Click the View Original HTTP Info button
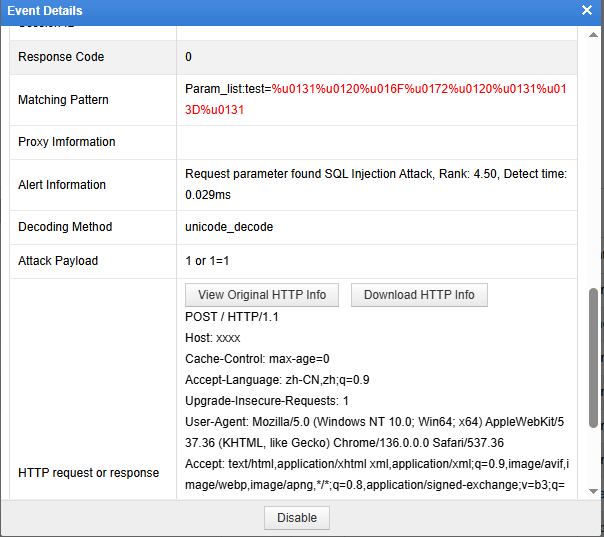Viewport: 604px width, 537px height. click(x=262, y=295)
